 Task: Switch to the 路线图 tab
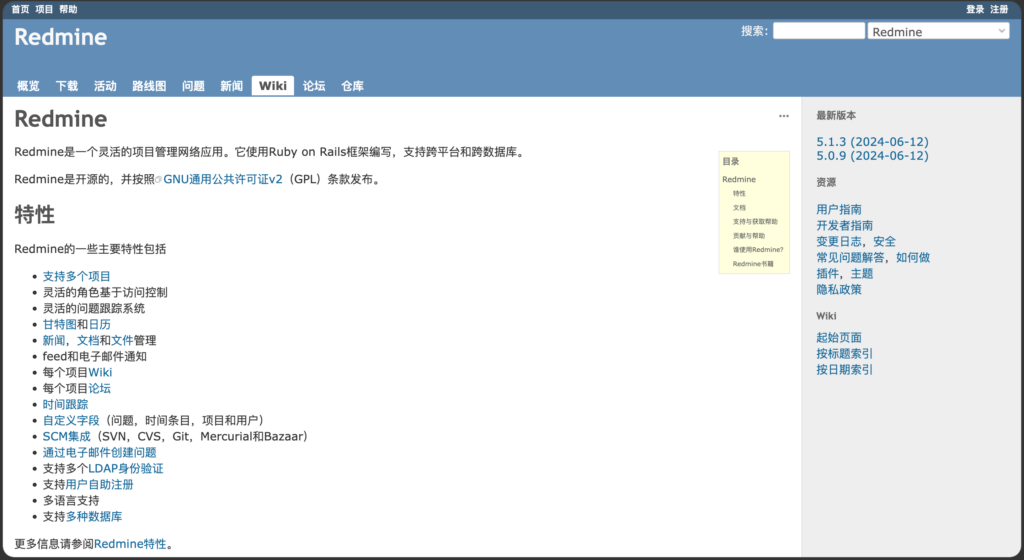point(149,86)
